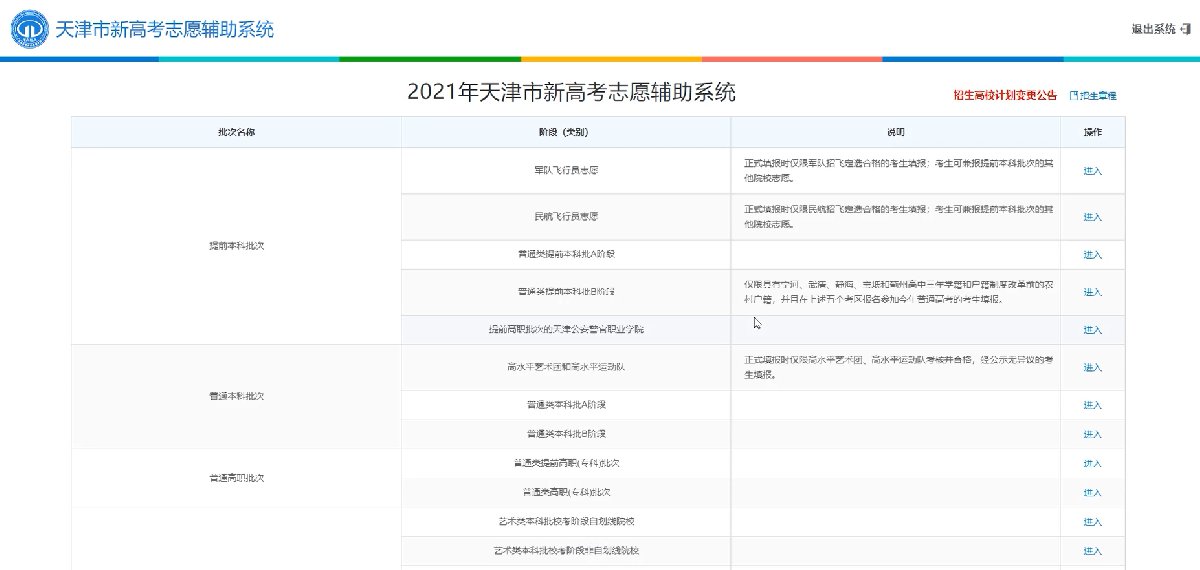
Task: Click 进入 for 普通类提前本科批A阶段
Action: (x=1092, y=255)
